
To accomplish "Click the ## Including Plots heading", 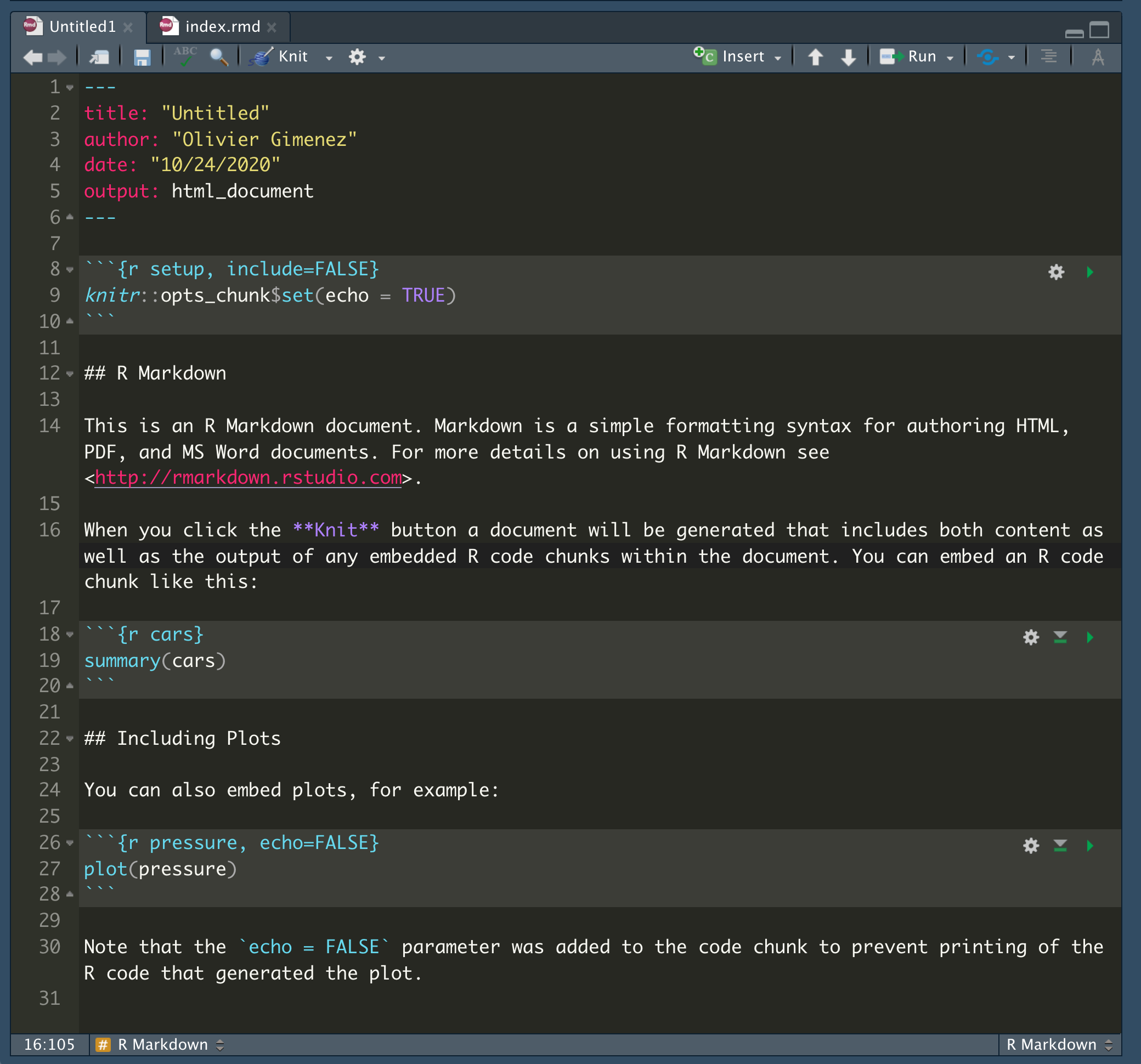I will 183,738.
